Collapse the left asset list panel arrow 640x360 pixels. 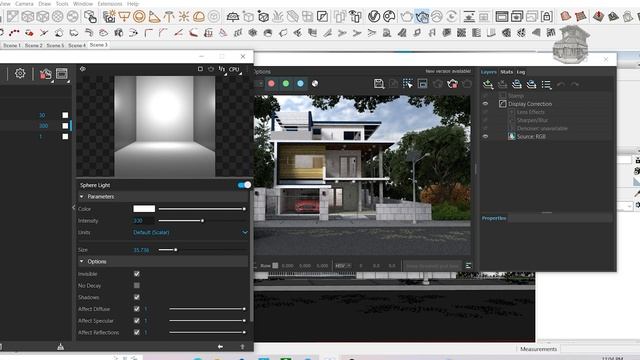(73, 208)
